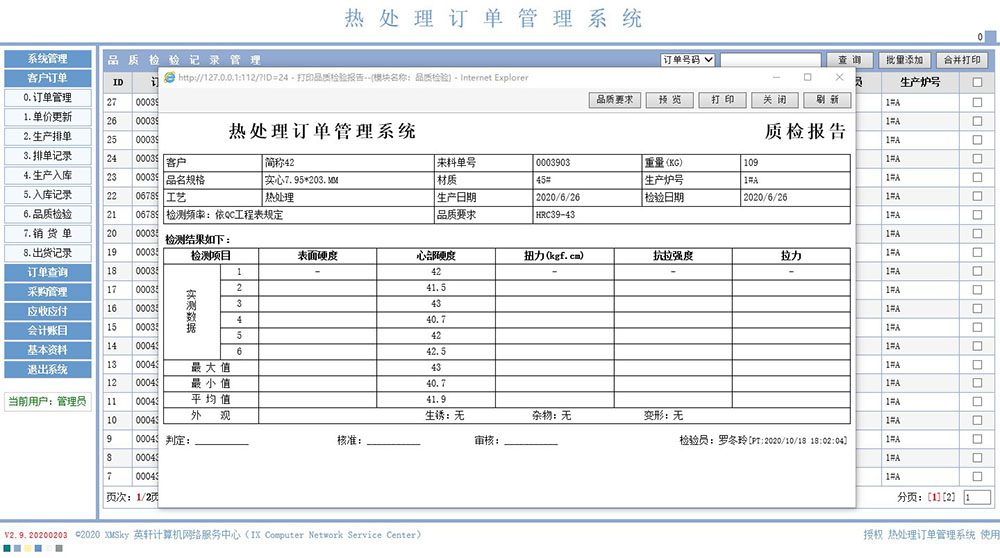Image resolution: width=1000 pixels, height=558 pixels.
Task: Check the checkbox for row ID 27
Action: (977, 102)
